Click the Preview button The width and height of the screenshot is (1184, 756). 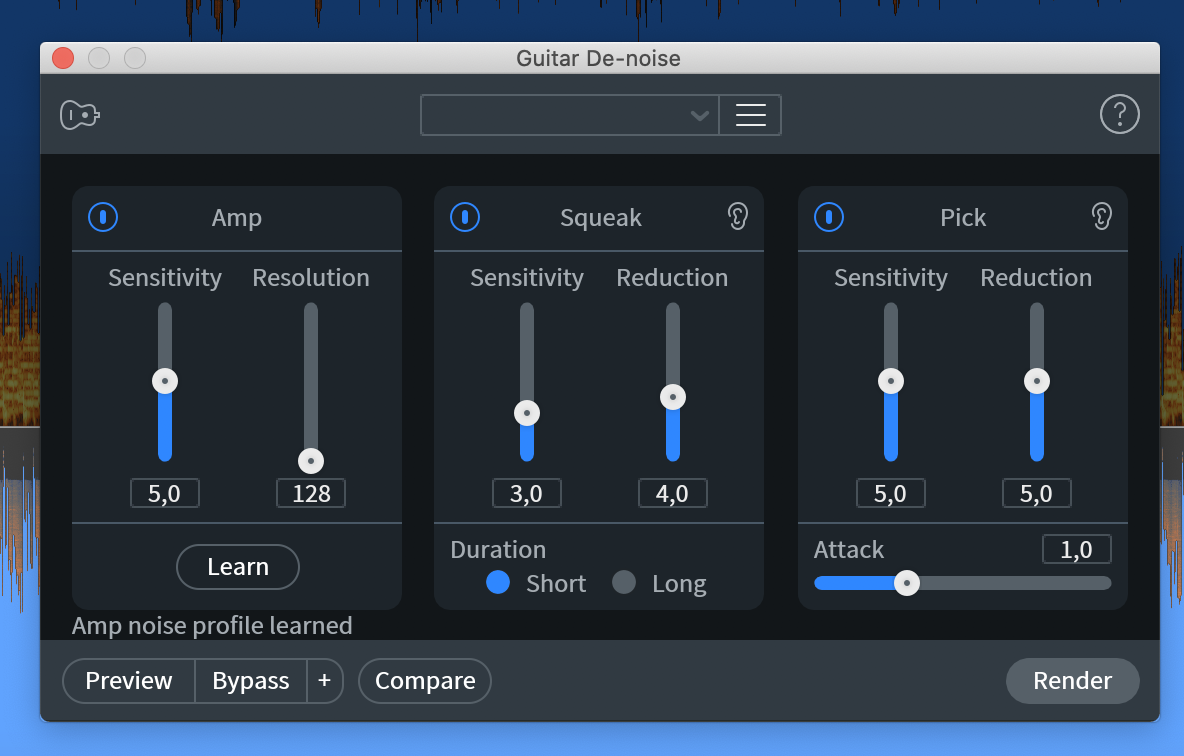click(129, 680)
